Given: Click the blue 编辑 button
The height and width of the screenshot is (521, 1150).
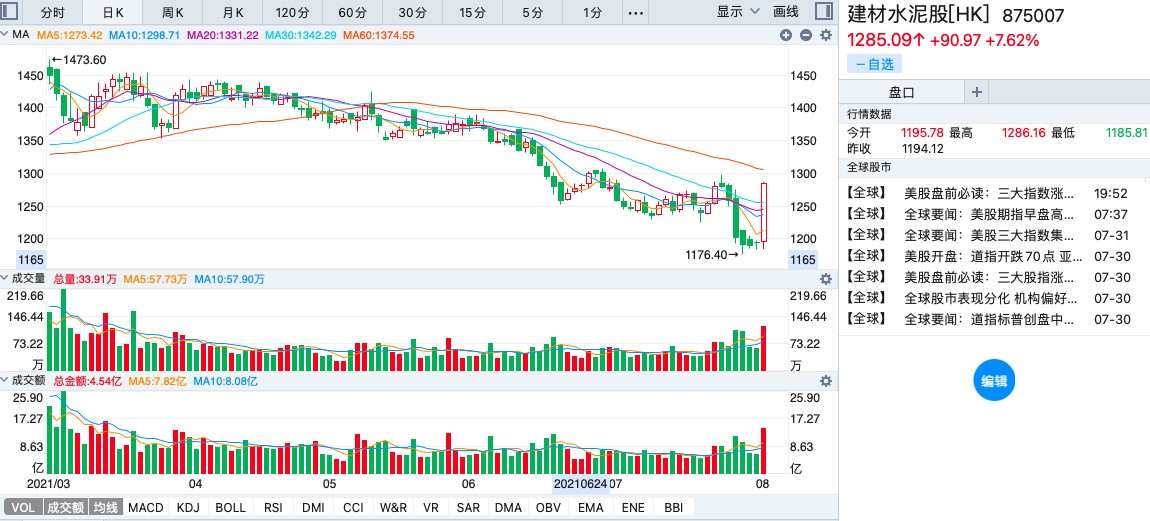Looking at the screenshot, I should point(994,381).
